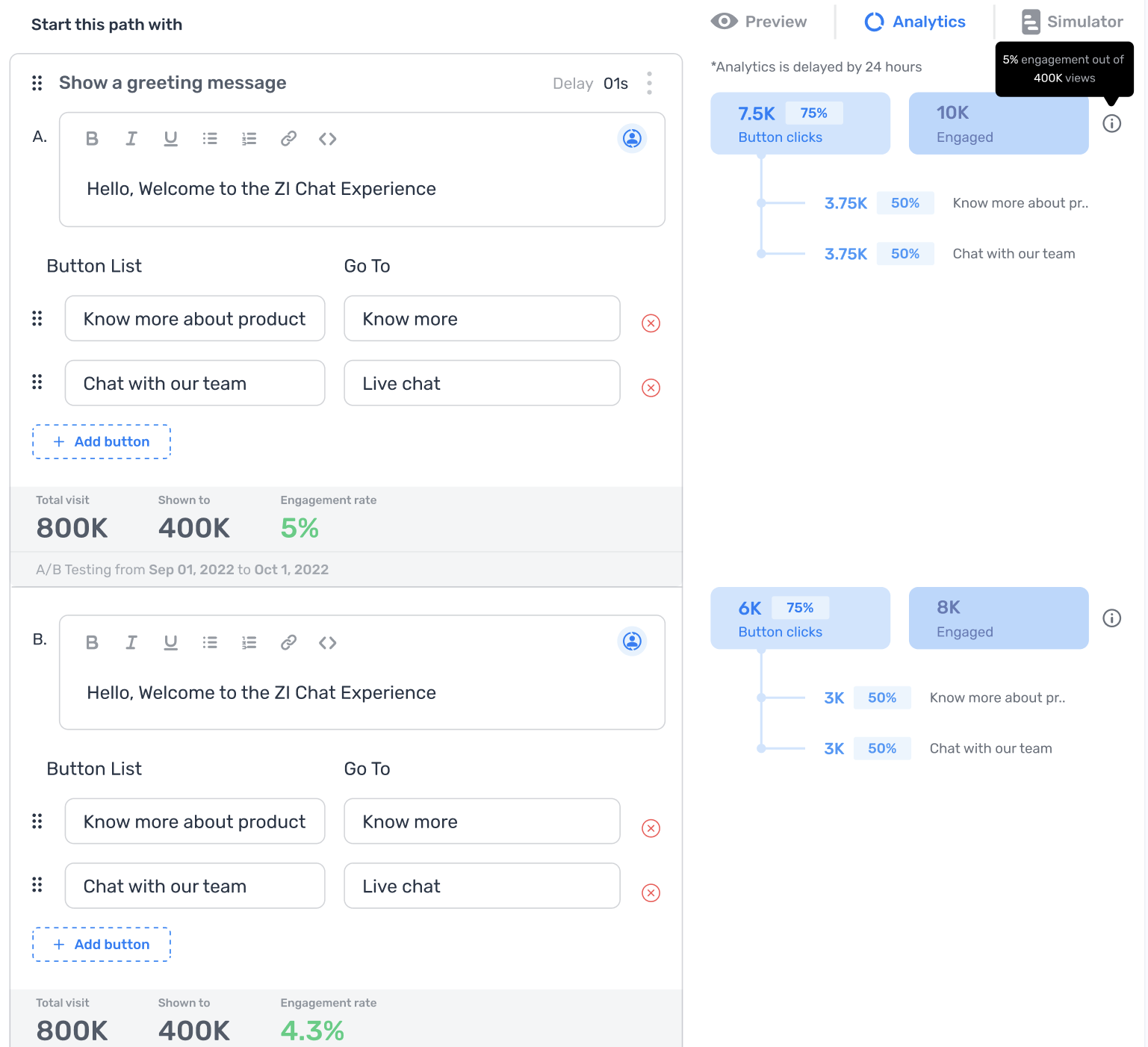Expand the 7.5K Button clicks node
This screenshot has height=1047, width=1148.
coord(800,123)
